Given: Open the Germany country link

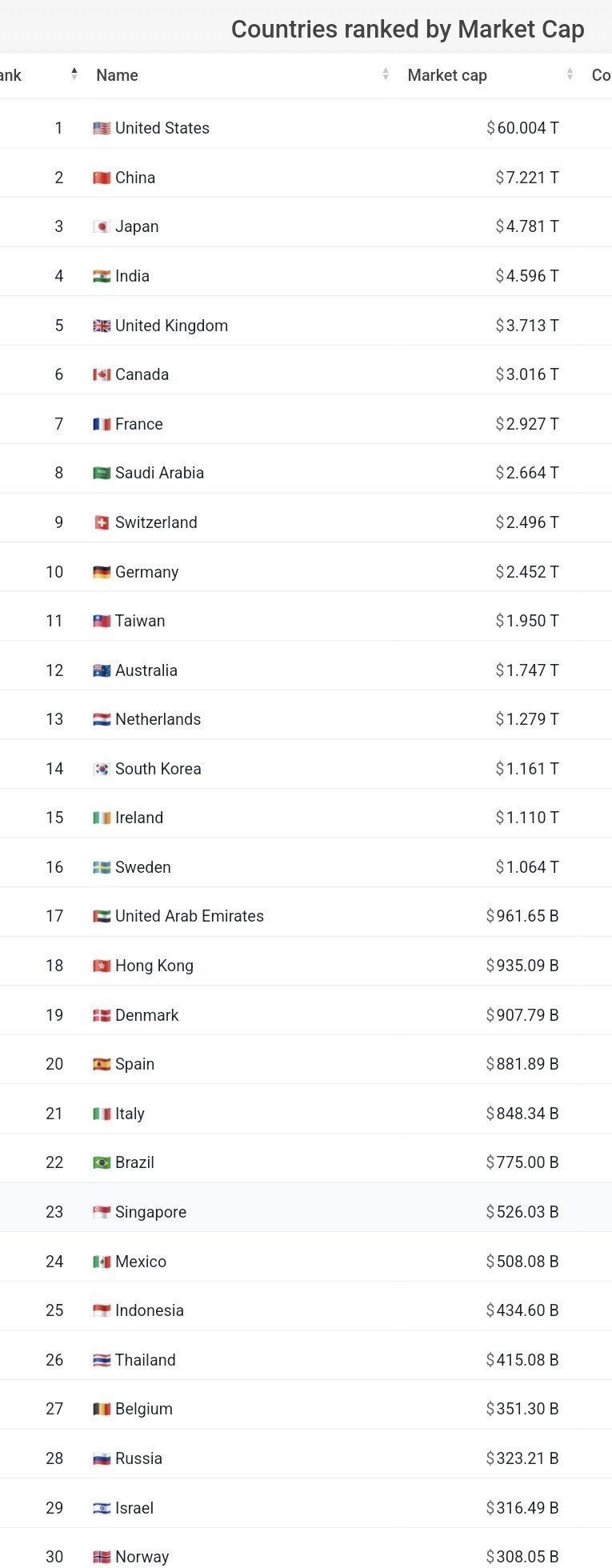Looking at the screenshot, I should click(x=146, y=572).
